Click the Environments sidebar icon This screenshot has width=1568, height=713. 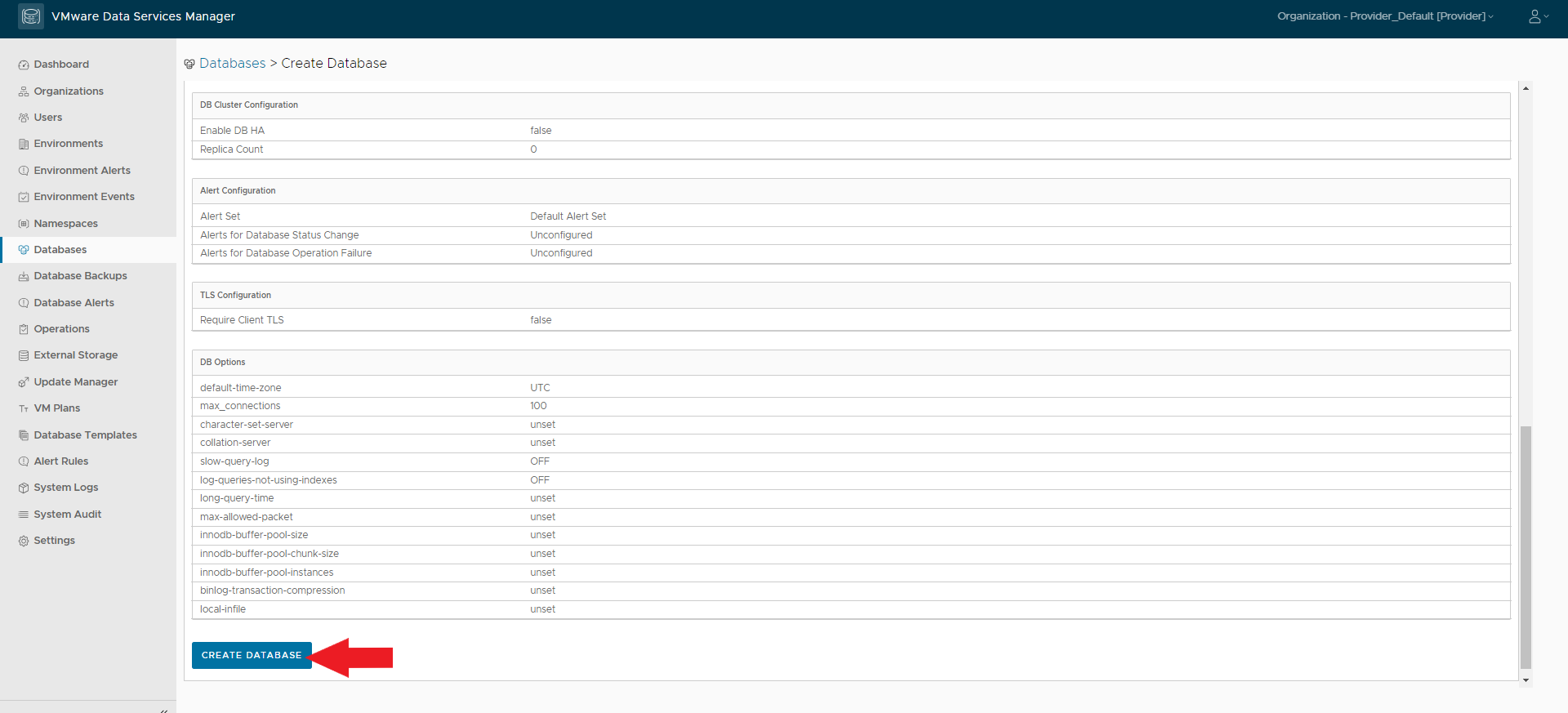pyautogui.click(x=24, y=144)
